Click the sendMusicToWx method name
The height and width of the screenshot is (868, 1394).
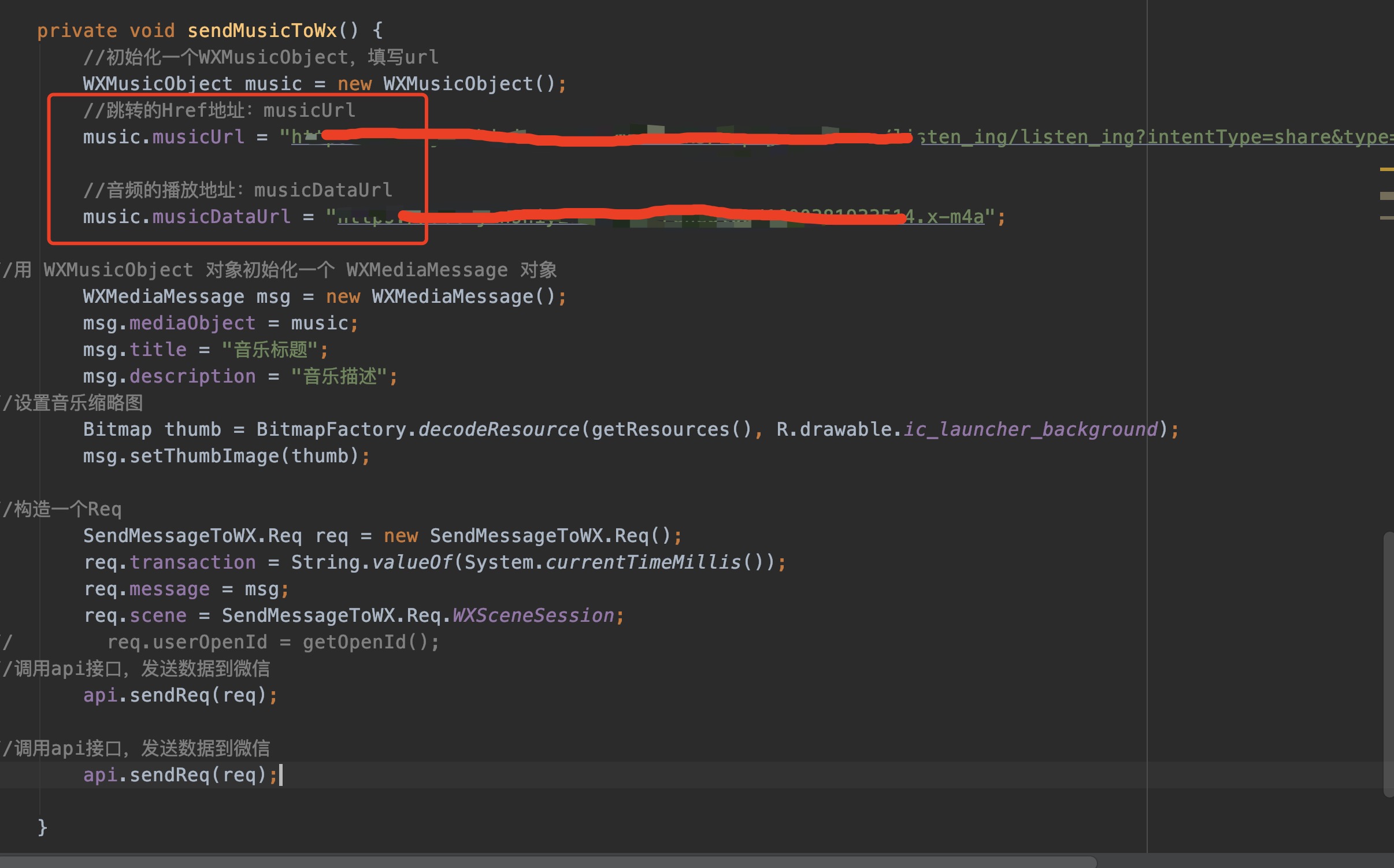[262, 30]
